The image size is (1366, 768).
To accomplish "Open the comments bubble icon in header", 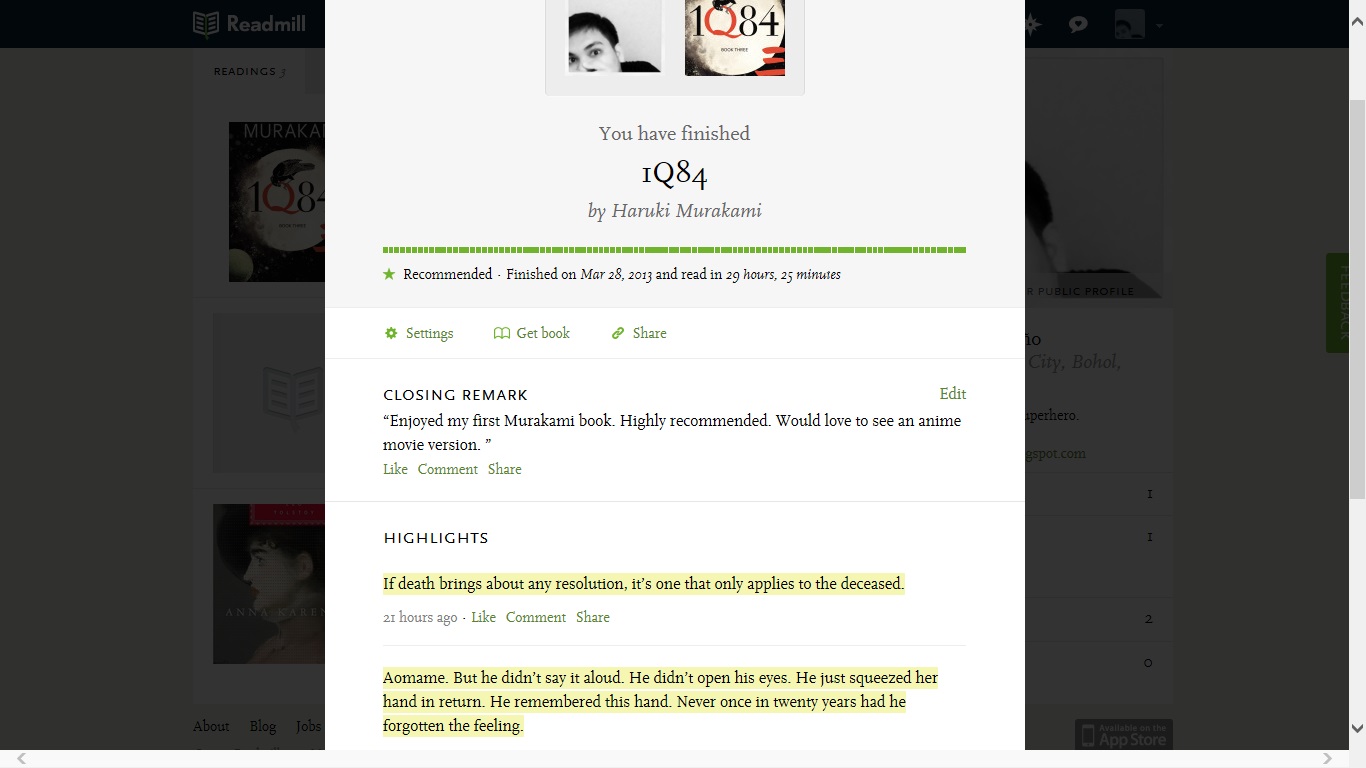I will 1078,25.
